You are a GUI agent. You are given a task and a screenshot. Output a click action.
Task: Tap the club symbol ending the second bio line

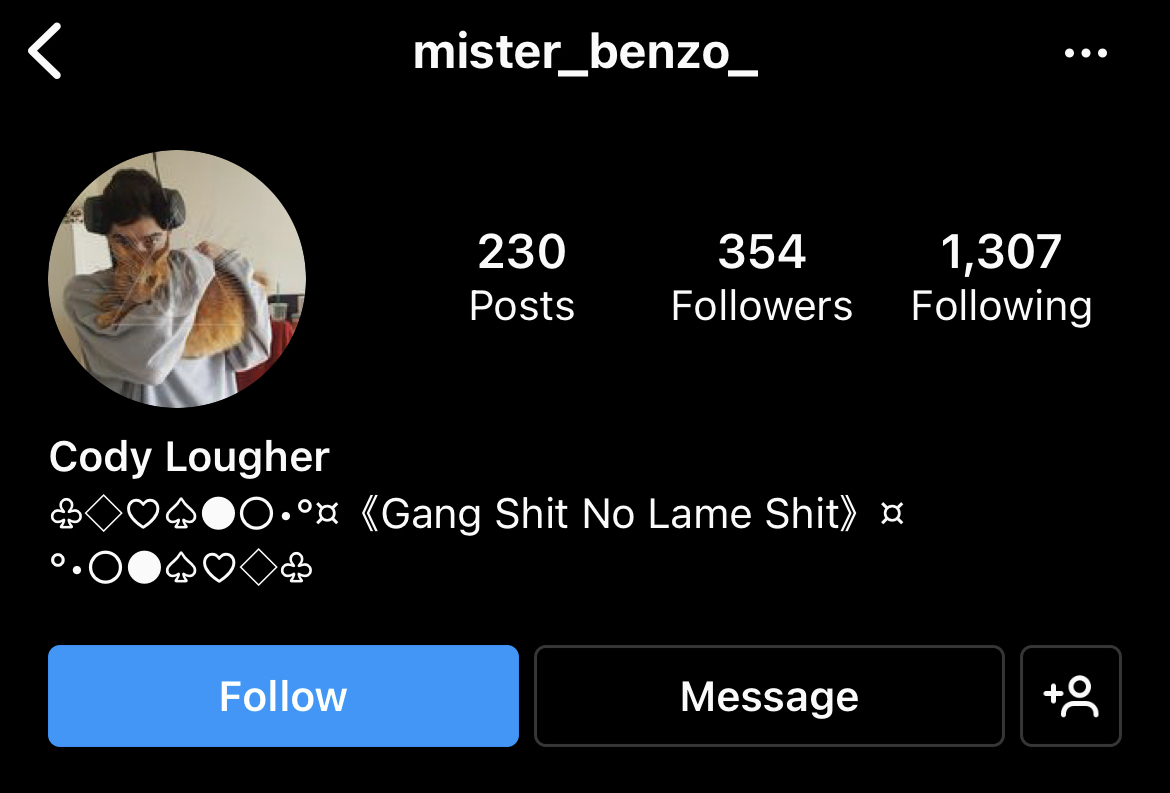click(296, 569)
